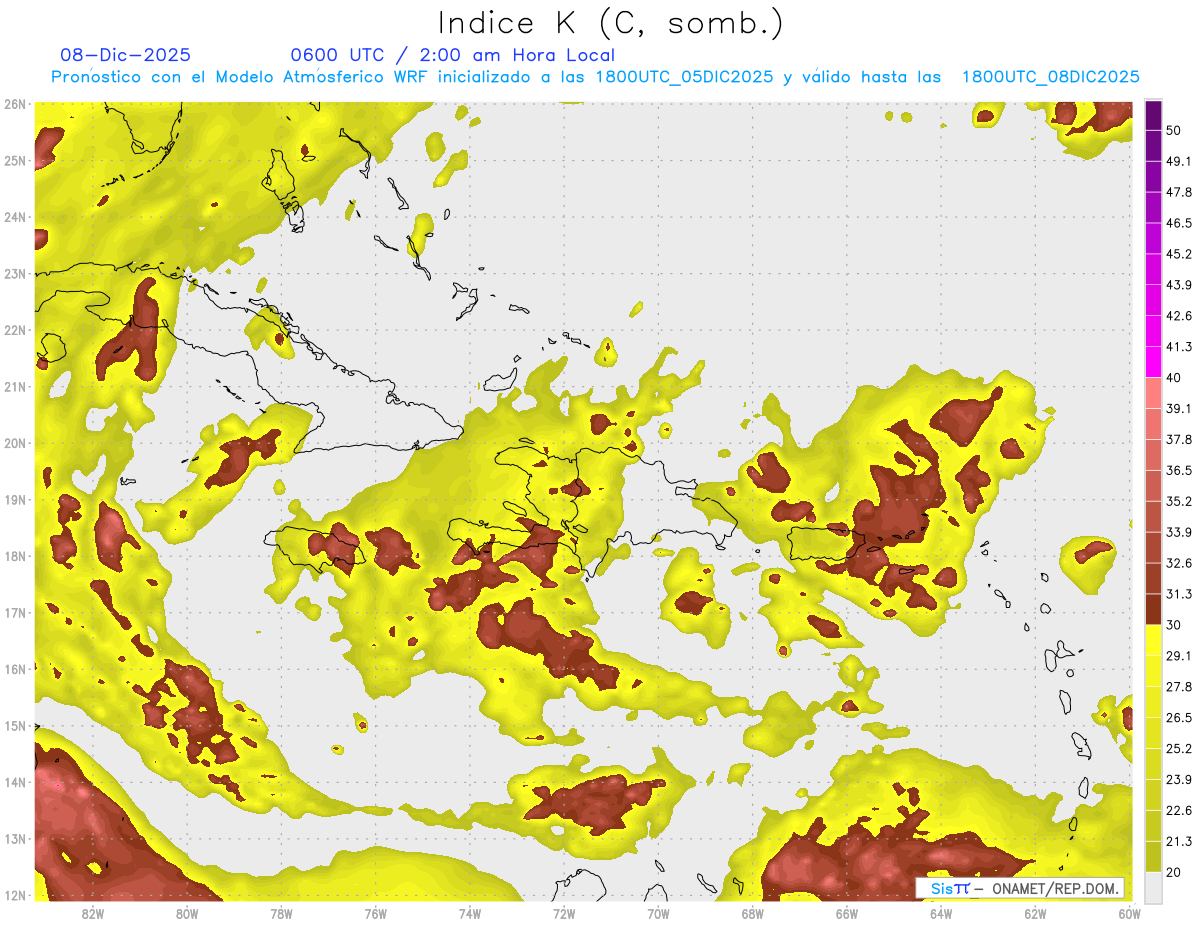
Task: Click legend value "21.3"
Action: coord(1178,842)
